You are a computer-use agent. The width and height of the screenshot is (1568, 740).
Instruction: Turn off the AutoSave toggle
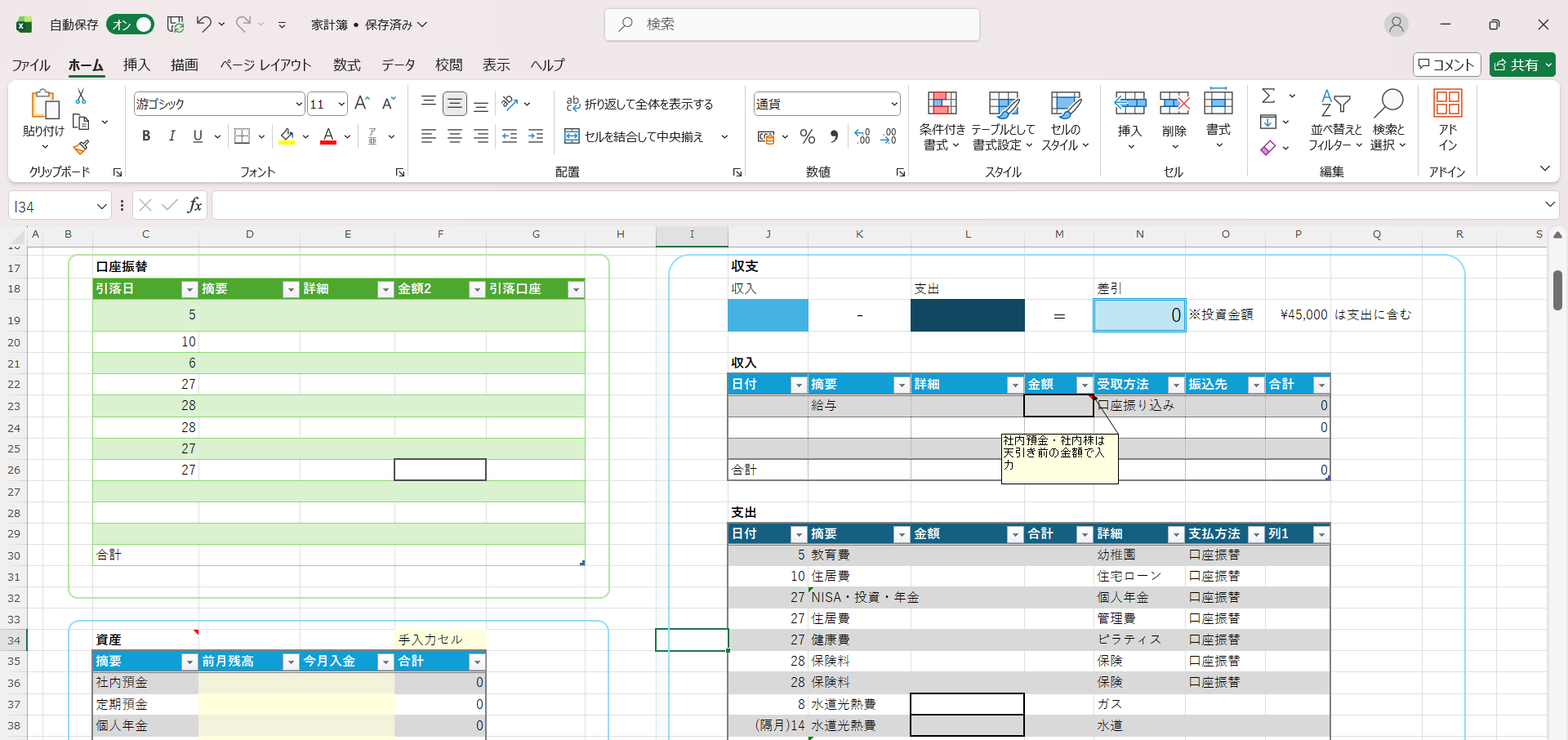pyautogui.click(x=130, y=25)
